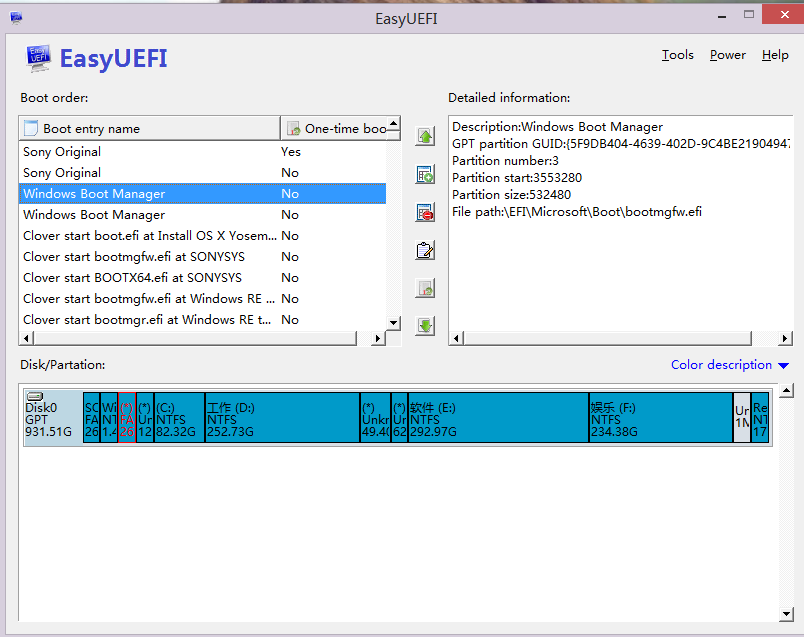Viewport: 804px width, 637px height.
Task: Minimize the EasyUEFI window
Action: click(x=722, y=15)
